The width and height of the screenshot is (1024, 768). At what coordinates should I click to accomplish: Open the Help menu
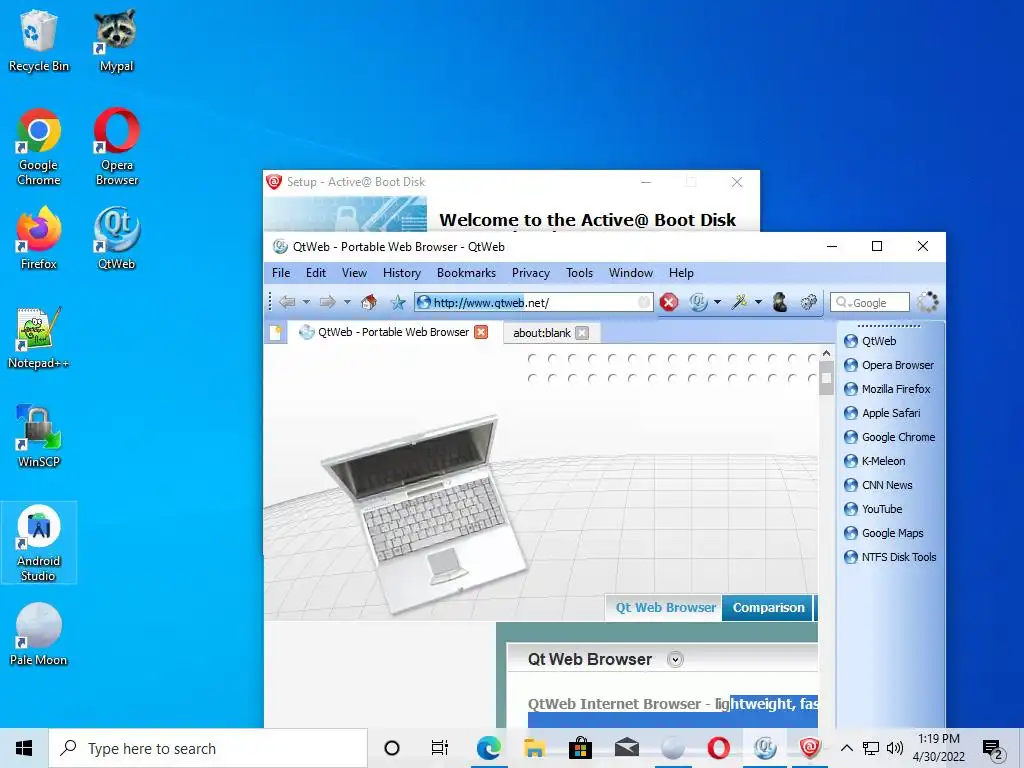click(x=681, y=273)
